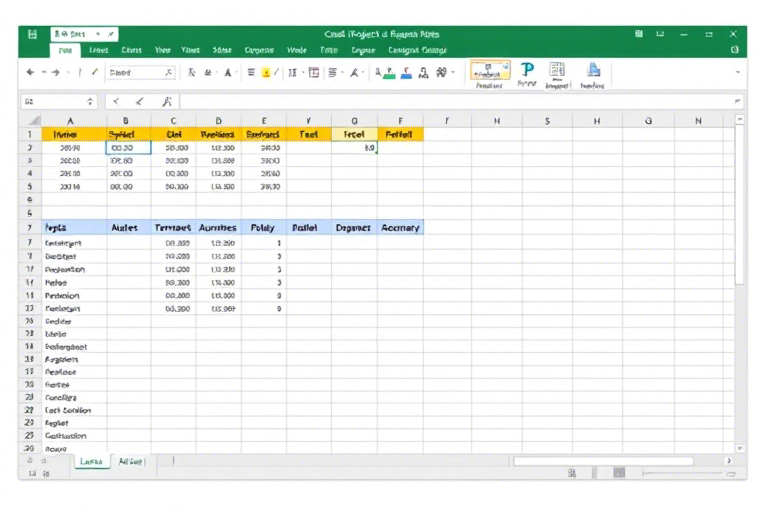
Task: Click the save icon near window controls
Action: 639,34
